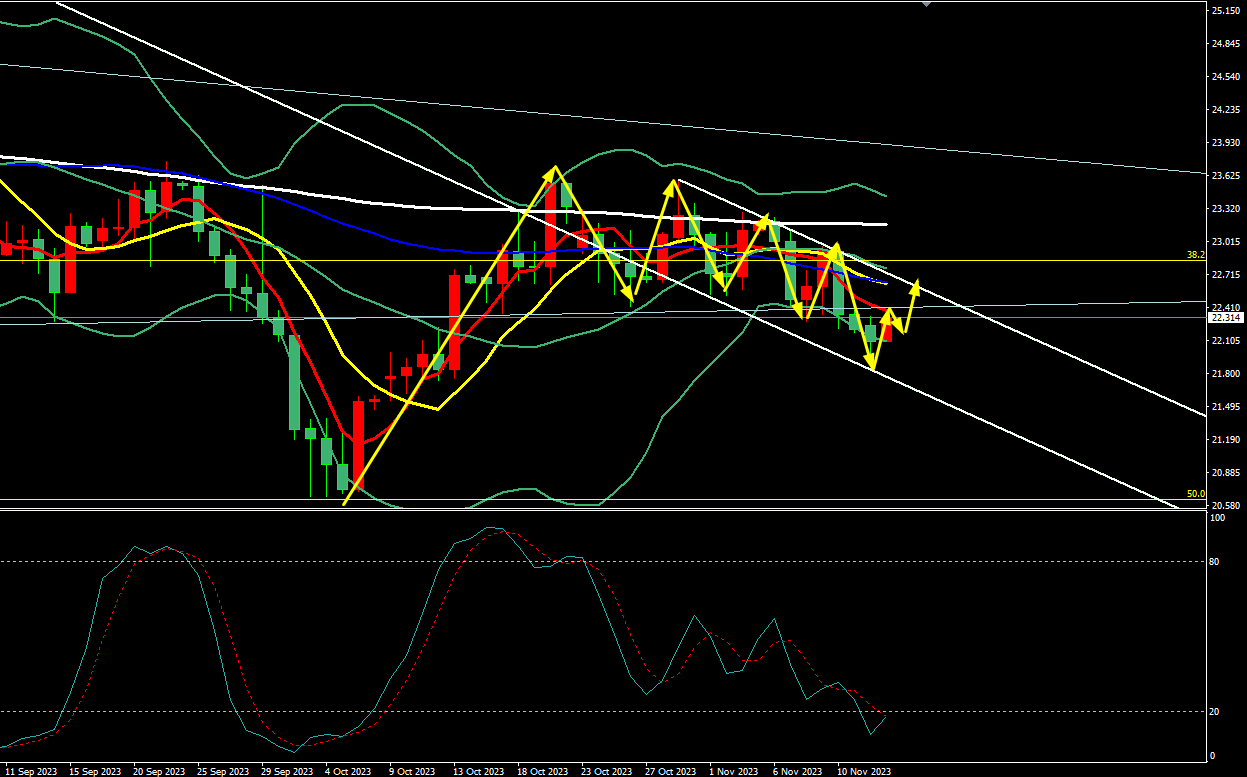Click the chart shift triangle marker at top
Image resolution: width=1247 pixels, height=777 pixels.
click(x=926, y=4)
